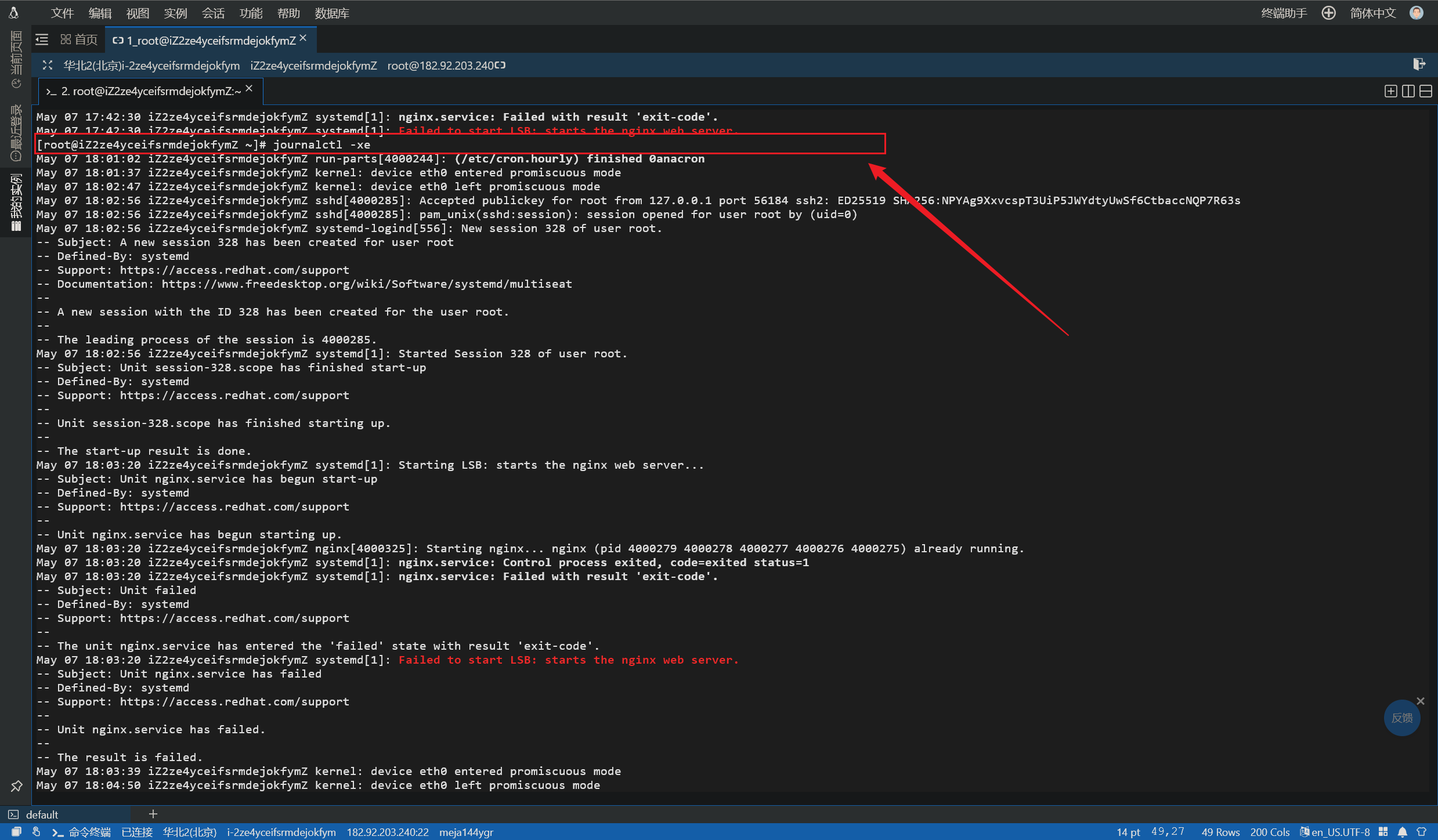1438x840 pixels.
Task: Click 华北2(北京) region in status bar
Action: click(190, 832)
